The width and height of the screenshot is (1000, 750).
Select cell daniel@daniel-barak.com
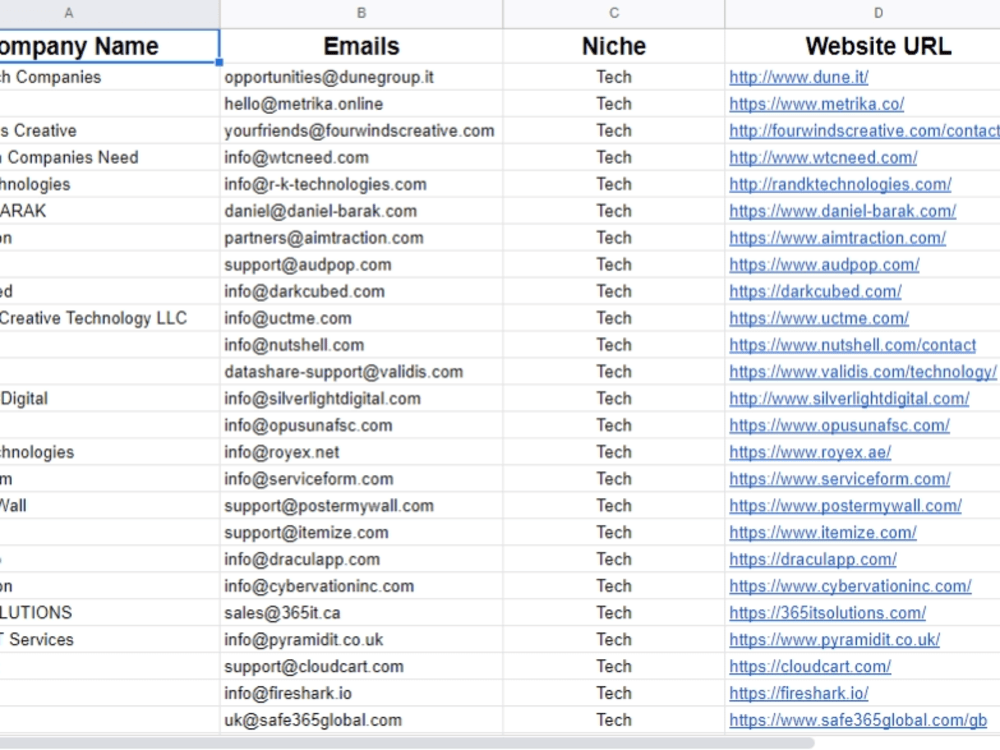coord(361,211)
